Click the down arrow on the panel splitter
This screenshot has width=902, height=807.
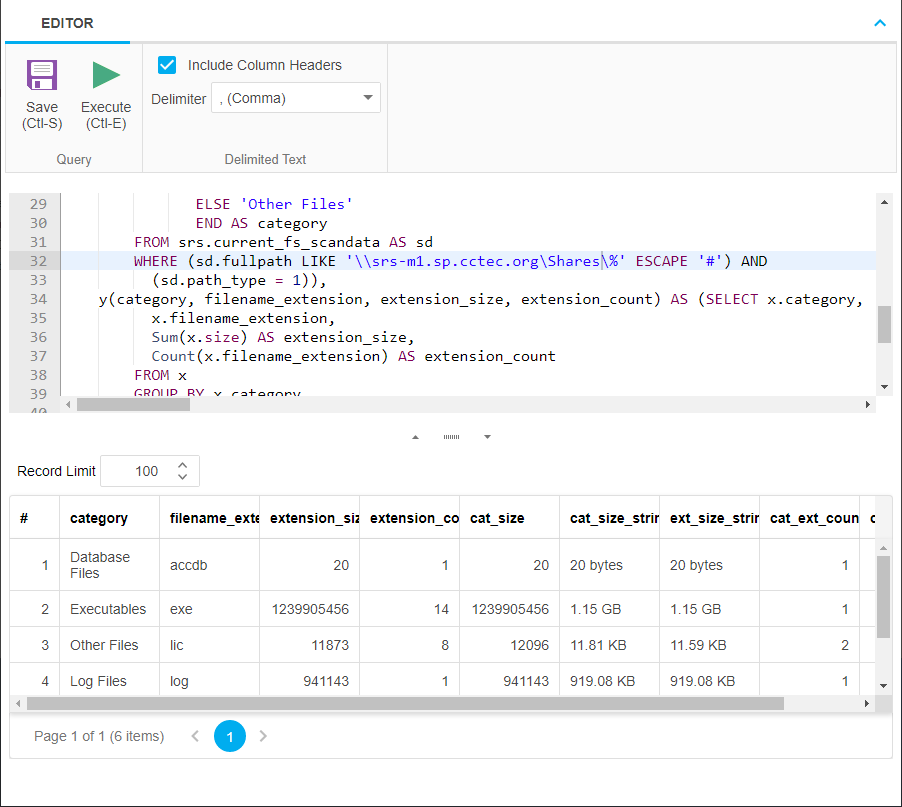pyautogui.click(x=487, y=436)
